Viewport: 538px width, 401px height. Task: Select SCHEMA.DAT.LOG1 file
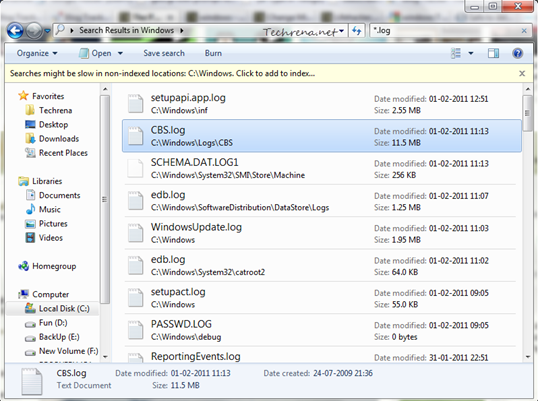click(321, 168)
